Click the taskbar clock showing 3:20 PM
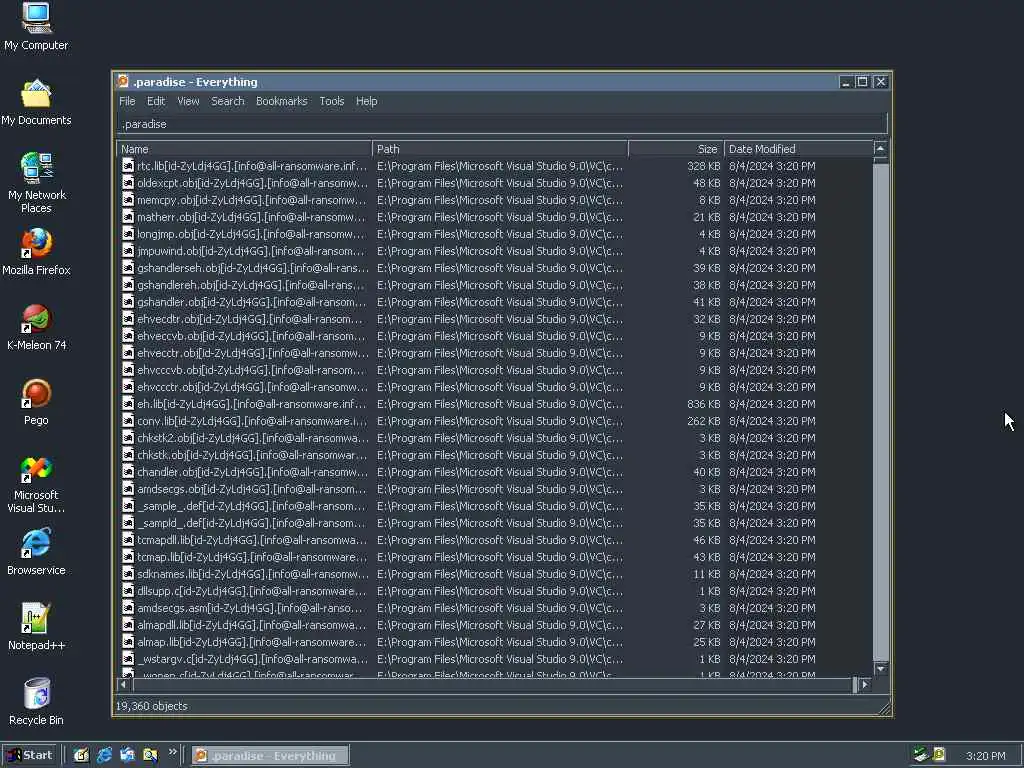 (x=985, y=756)
